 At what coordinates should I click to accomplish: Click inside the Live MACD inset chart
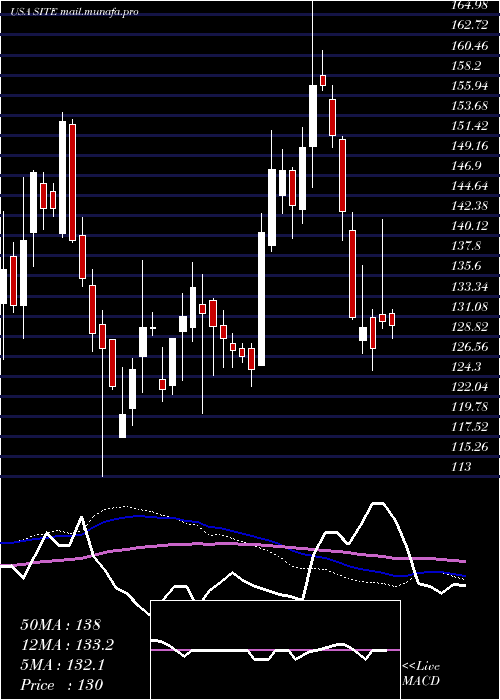click(275, 650)
